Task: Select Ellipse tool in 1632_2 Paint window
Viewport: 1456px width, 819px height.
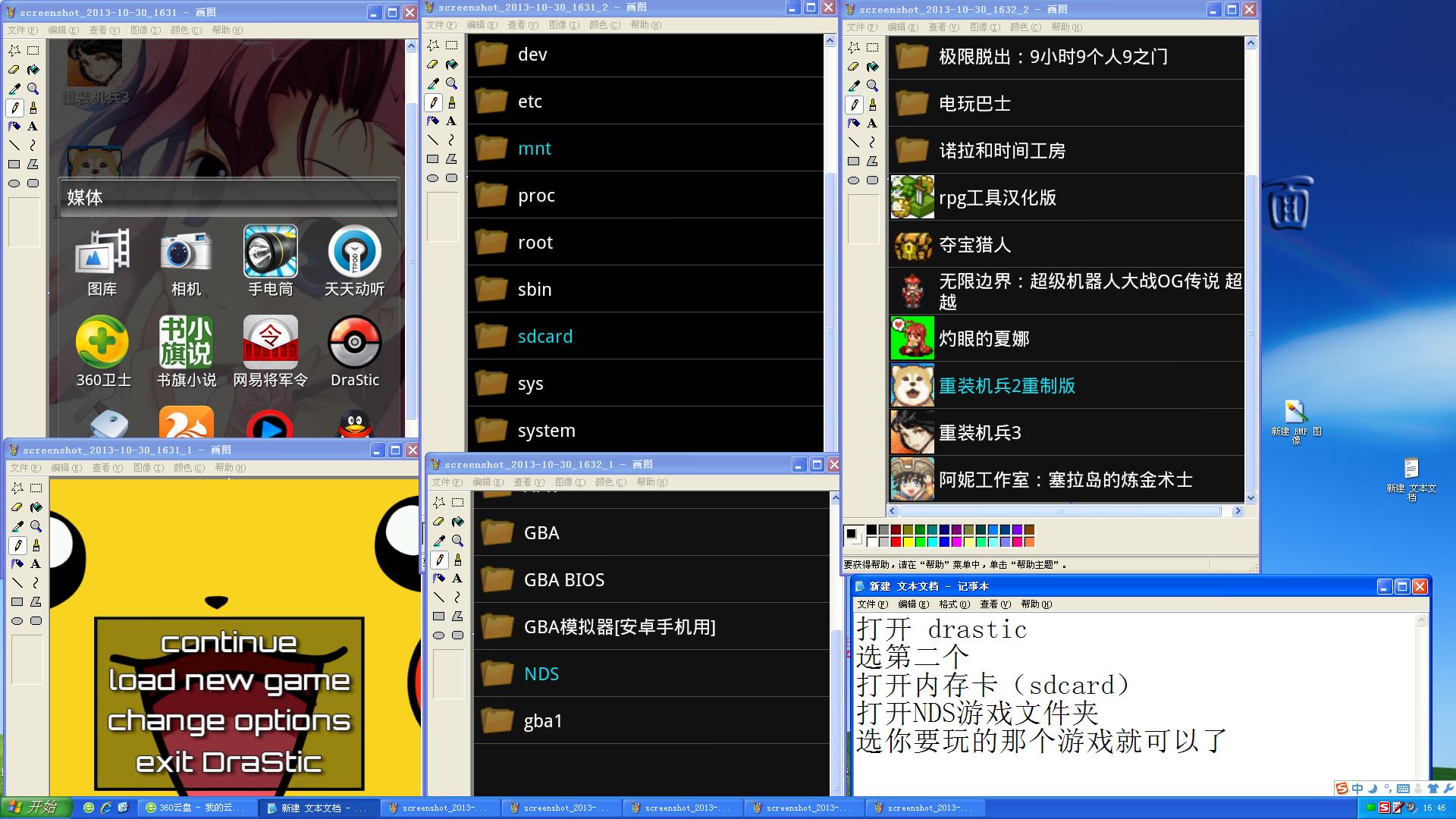Action: click(x=854, y=180)
